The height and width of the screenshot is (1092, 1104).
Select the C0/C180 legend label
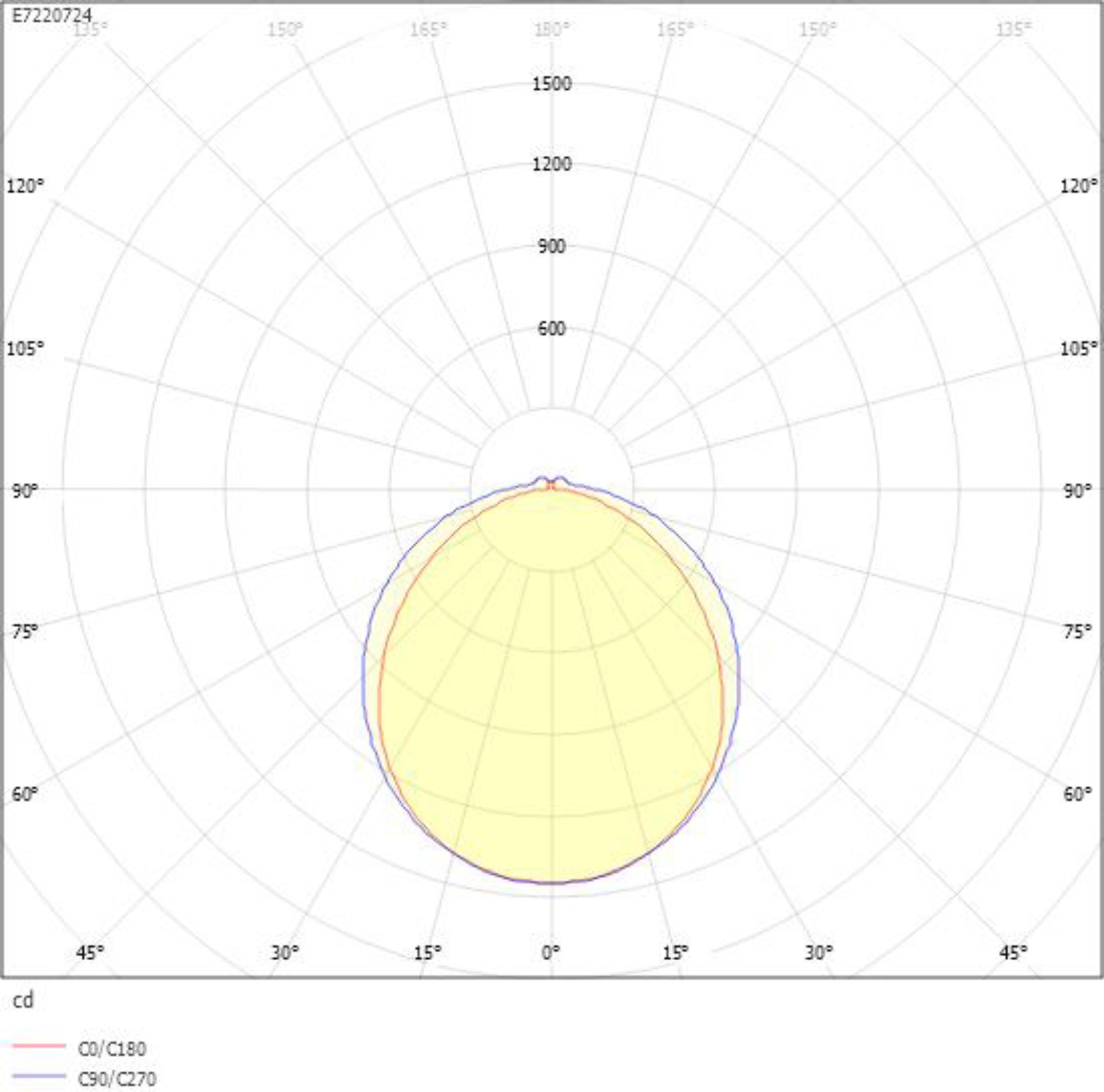click(112, 1049)
